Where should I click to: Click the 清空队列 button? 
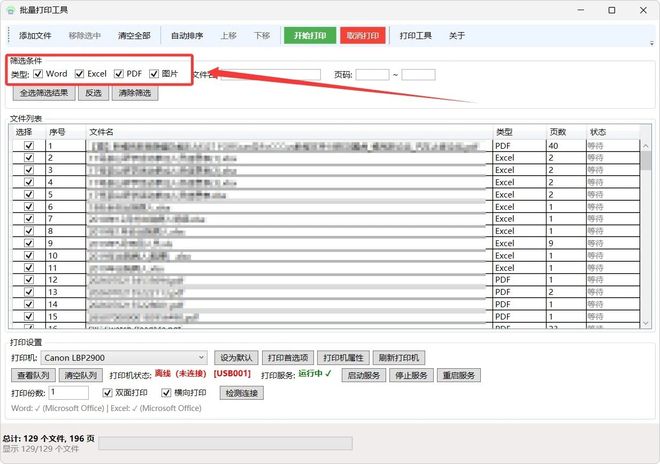pyautogui.click(x=80, y=375)
